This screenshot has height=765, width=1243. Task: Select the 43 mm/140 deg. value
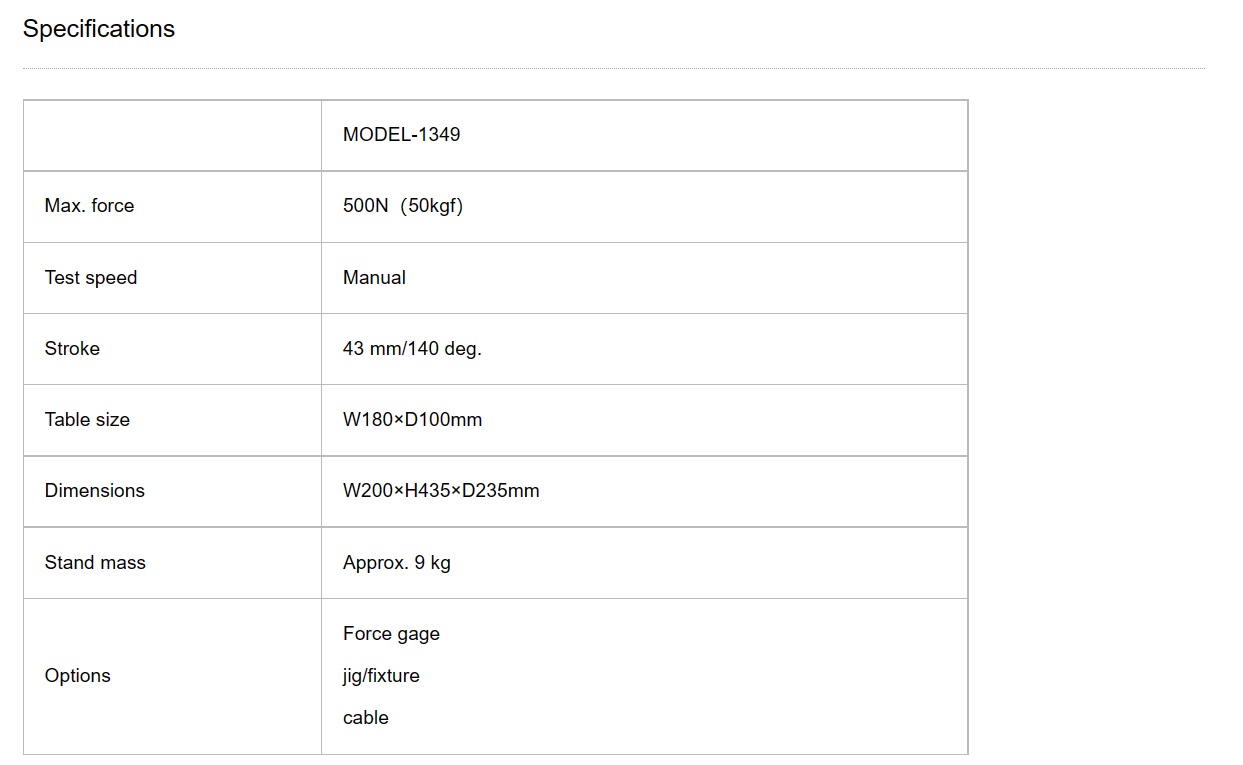click(x=412, y=349)
